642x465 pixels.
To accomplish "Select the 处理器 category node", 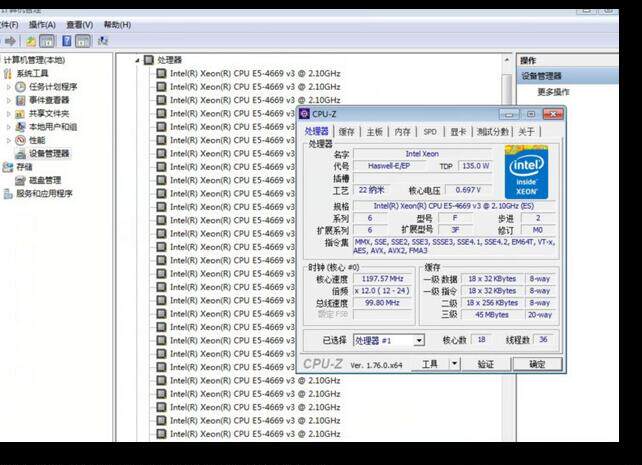I will coord(170,60).
